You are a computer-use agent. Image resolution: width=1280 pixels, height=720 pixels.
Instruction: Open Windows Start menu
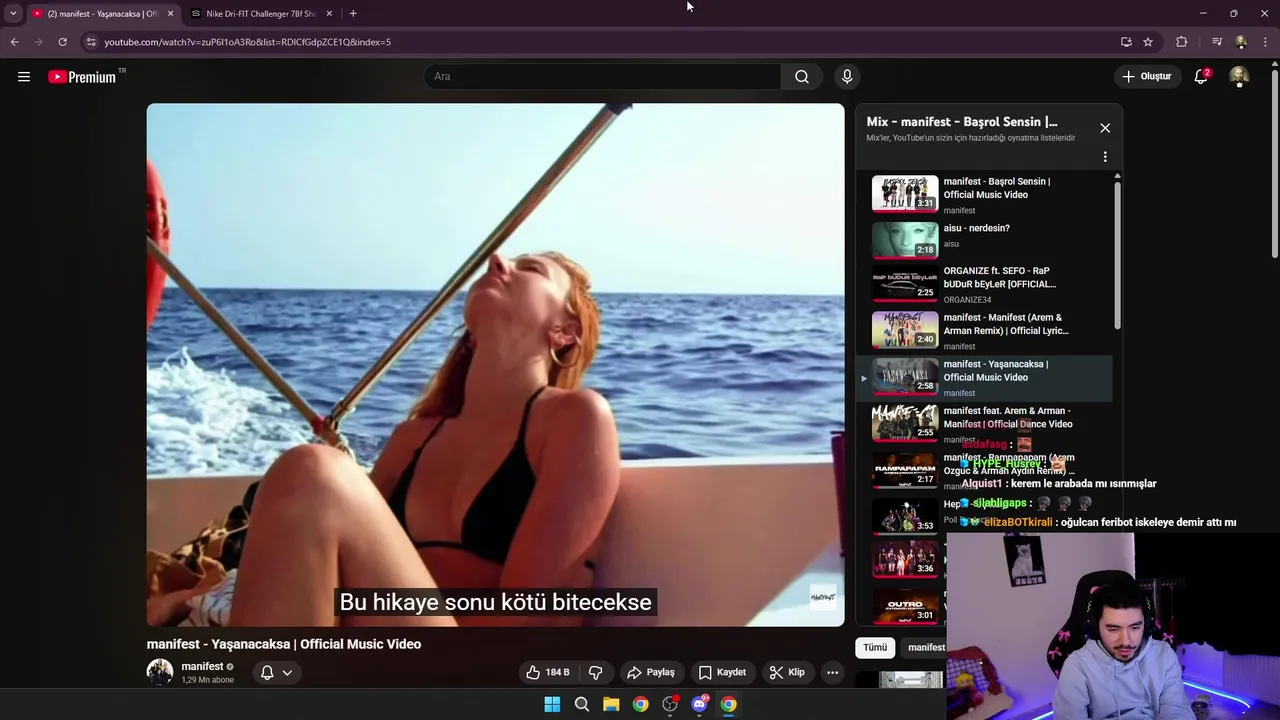[x=552, y=704]
